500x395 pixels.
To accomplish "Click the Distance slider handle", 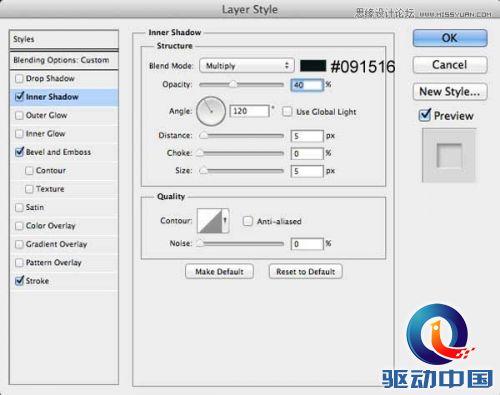I will [203, 136].
